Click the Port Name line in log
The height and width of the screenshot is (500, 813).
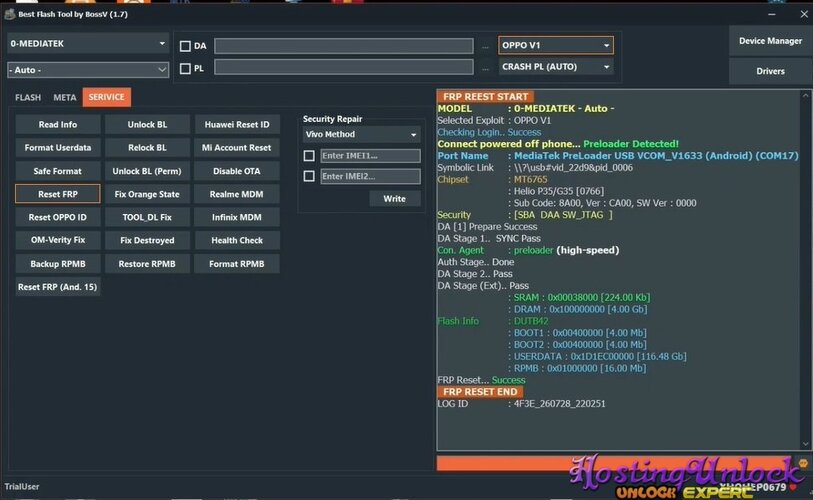(x=618, y=156)
